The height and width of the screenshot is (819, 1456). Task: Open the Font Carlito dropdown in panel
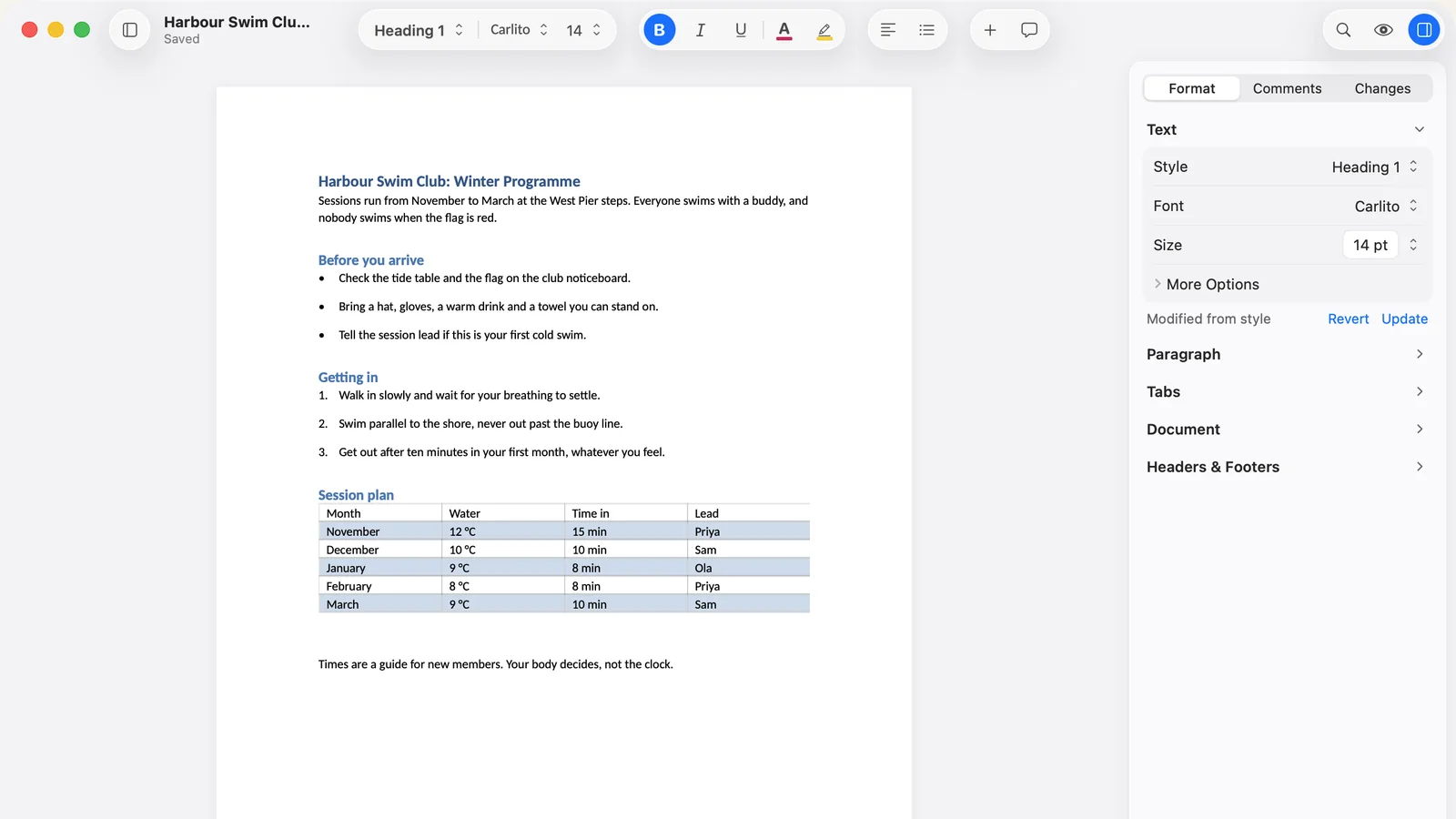pyautogui.click(x=1386, y=206)
